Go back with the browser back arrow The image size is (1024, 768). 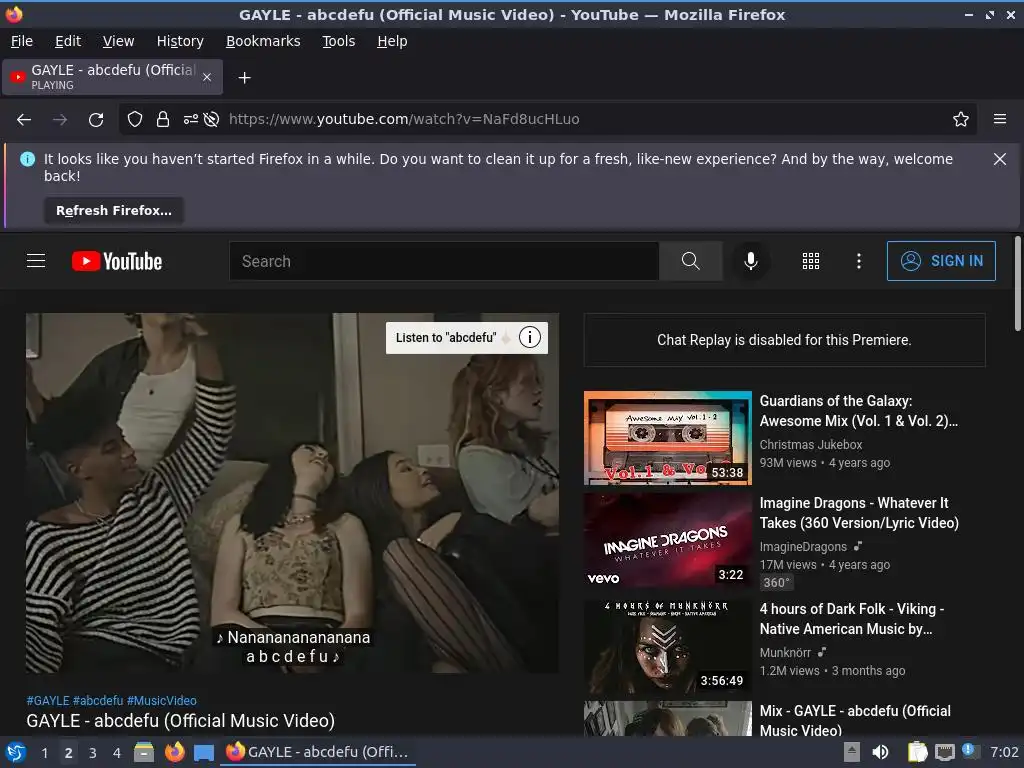point(24,120)
